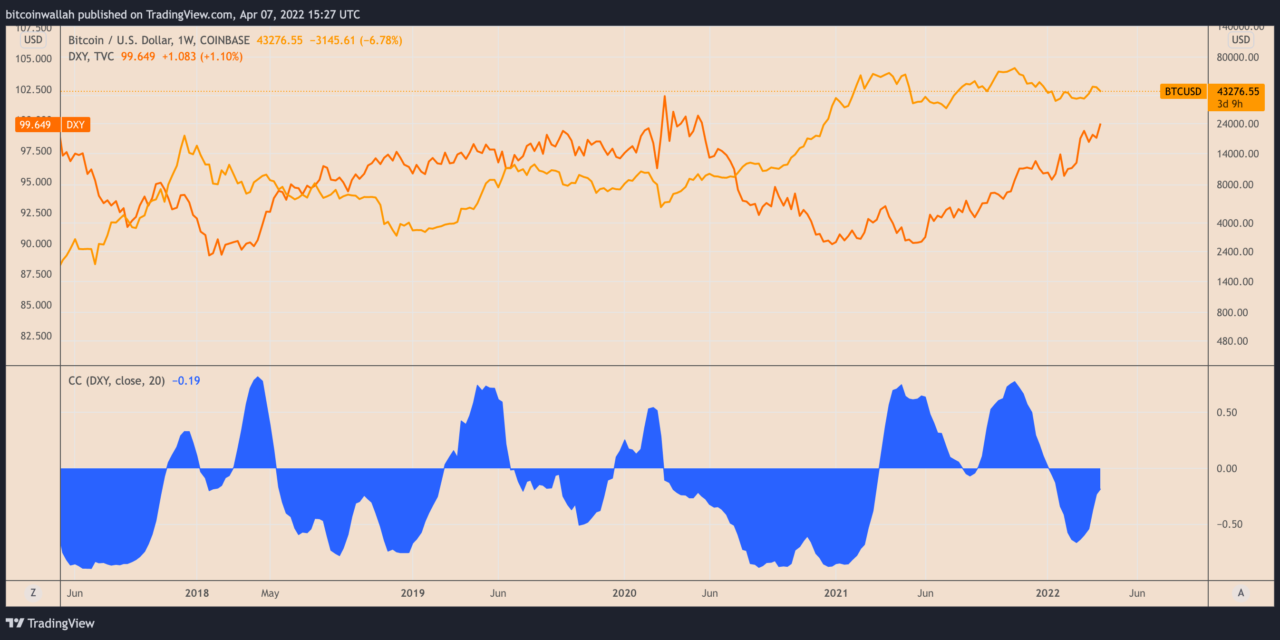This screenshot has height=640, width=1280.
Task: Click the "2021" label on the time axis
Action: (835, 592)
